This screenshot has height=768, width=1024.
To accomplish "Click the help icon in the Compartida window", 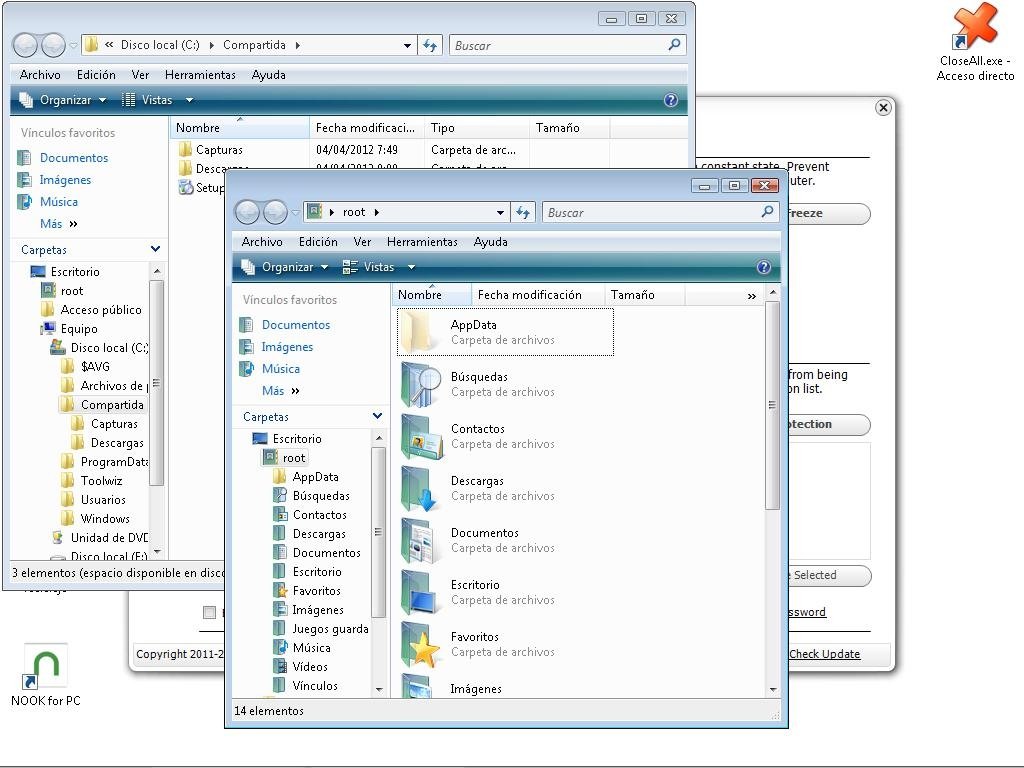I will tap(670, 100).
